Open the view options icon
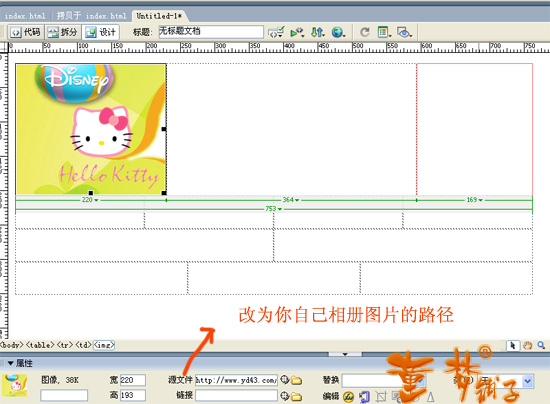550x404 pixels. point(384,32)
